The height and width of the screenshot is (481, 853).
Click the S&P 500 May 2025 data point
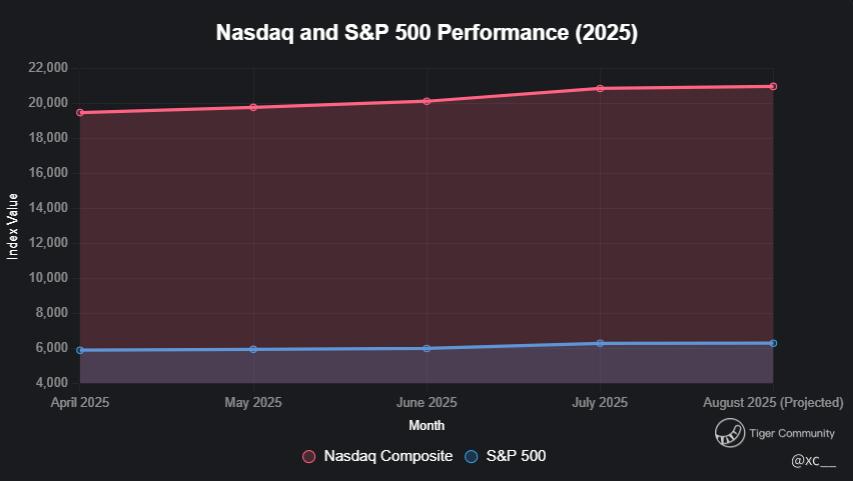click(x=253, y=349)
